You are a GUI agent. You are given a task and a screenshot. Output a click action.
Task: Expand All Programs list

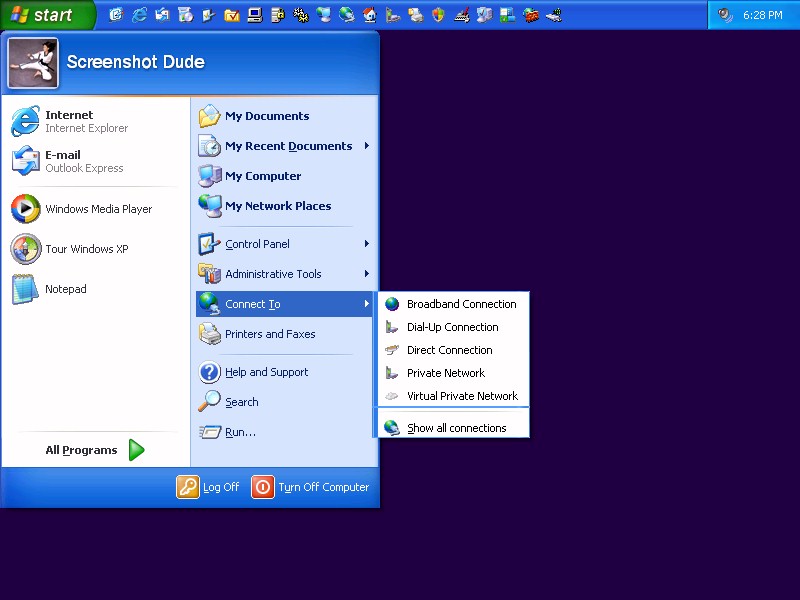click(x=94, y=450)
